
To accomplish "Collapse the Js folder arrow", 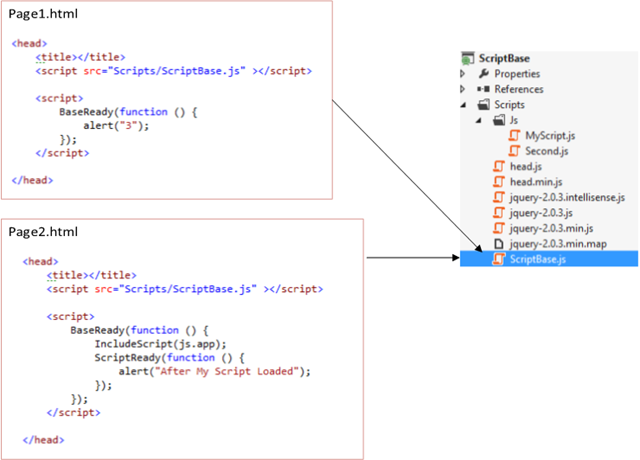I will 478,120.
